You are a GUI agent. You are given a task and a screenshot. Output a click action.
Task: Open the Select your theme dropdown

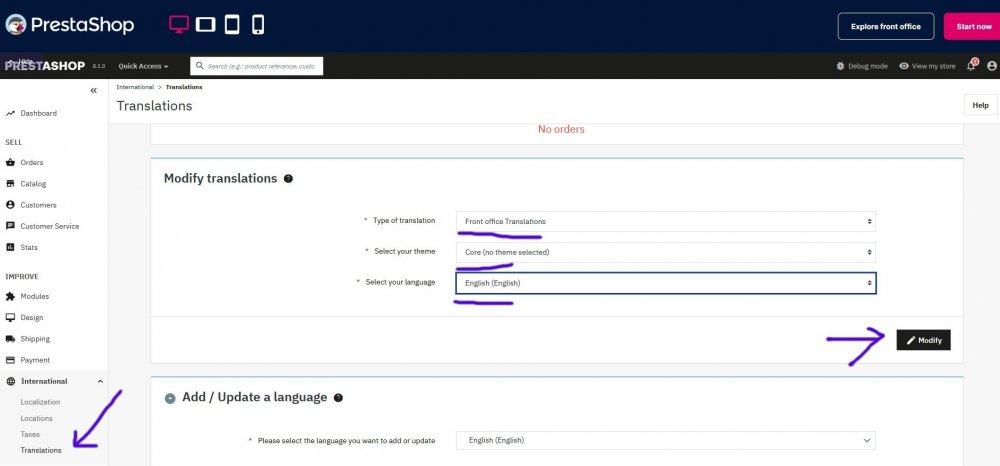[666, 252]
